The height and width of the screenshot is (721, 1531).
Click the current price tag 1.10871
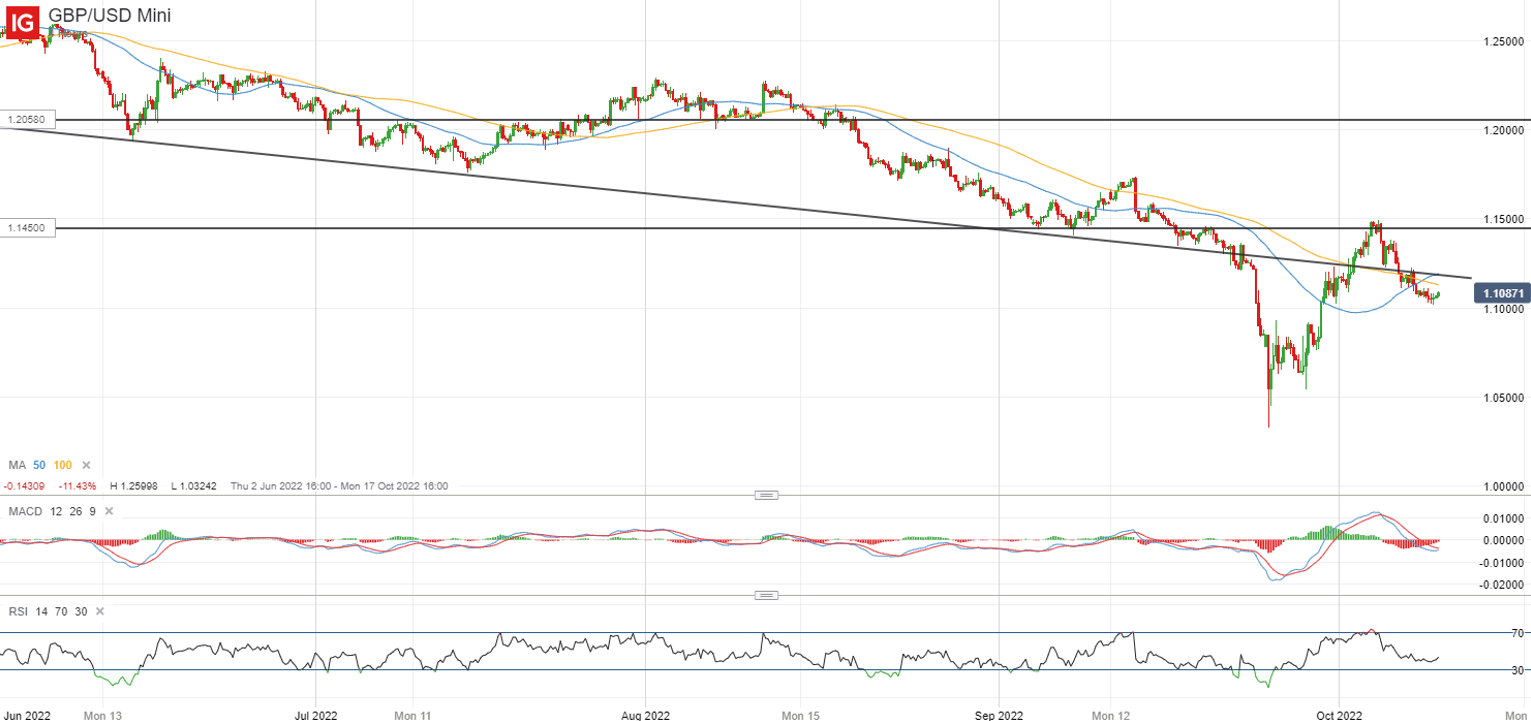point(1501,293)
